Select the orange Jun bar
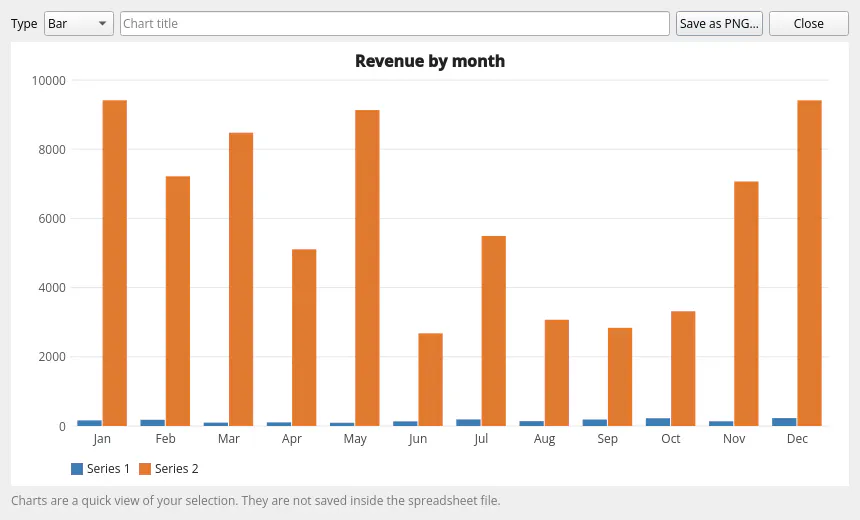860x520 pixels. point(431,380)
